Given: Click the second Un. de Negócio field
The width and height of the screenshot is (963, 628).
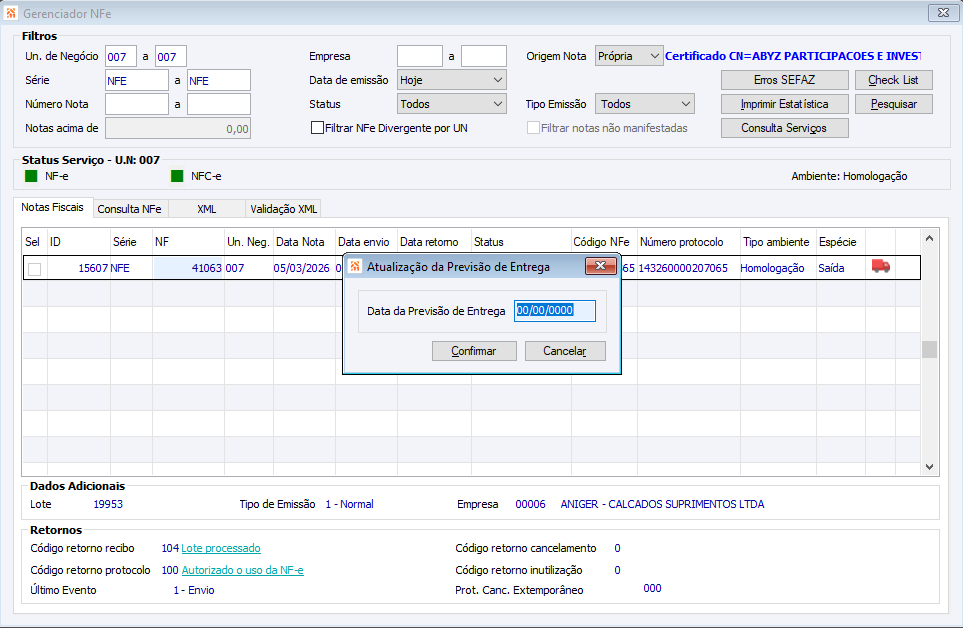Looking at the screenshot, I should (170, 56).
